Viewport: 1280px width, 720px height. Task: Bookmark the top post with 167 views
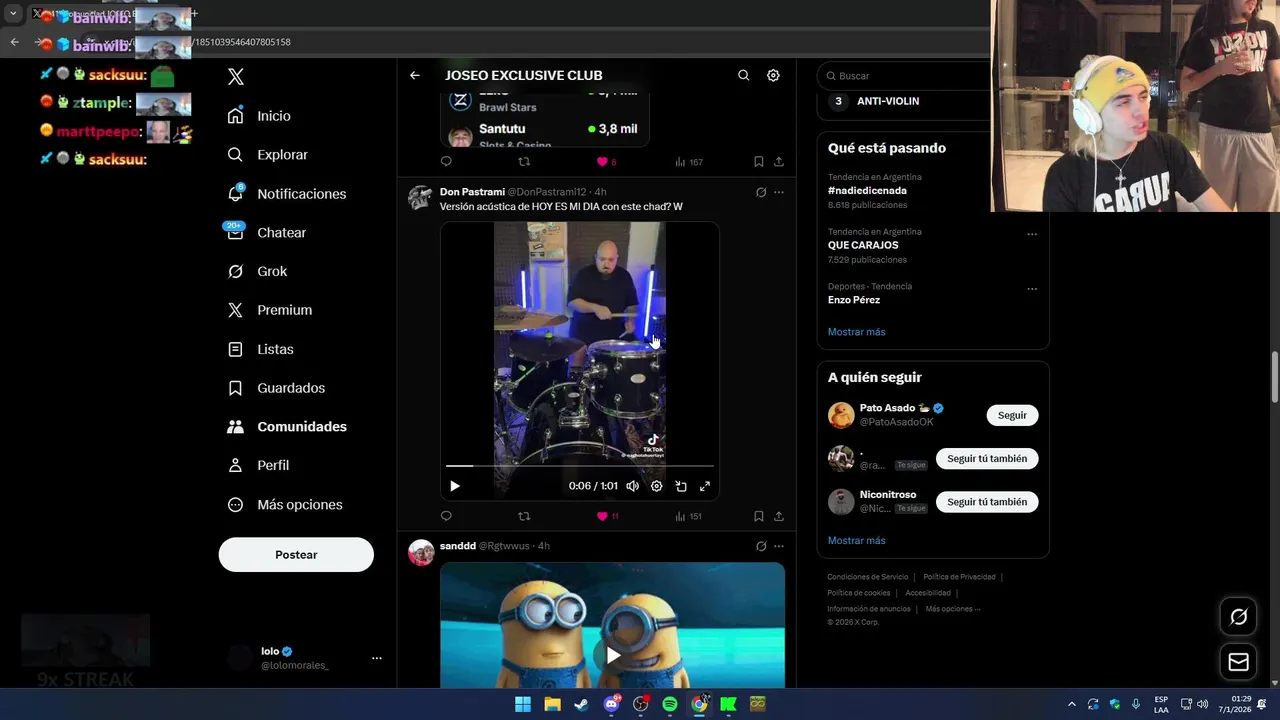pyautogui.click(x=758, y=162)
